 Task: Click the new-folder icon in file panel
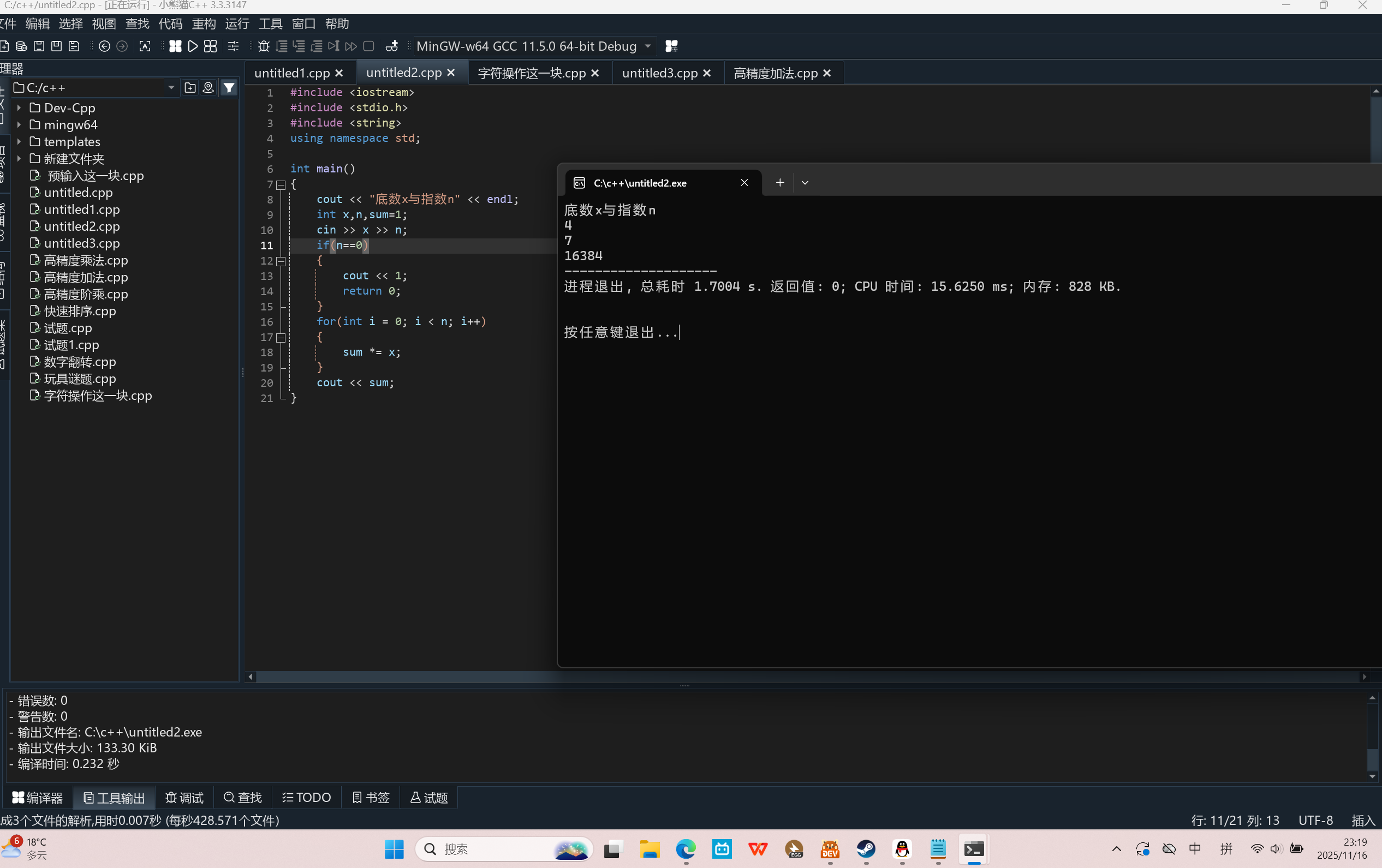[x=190, y=88]
